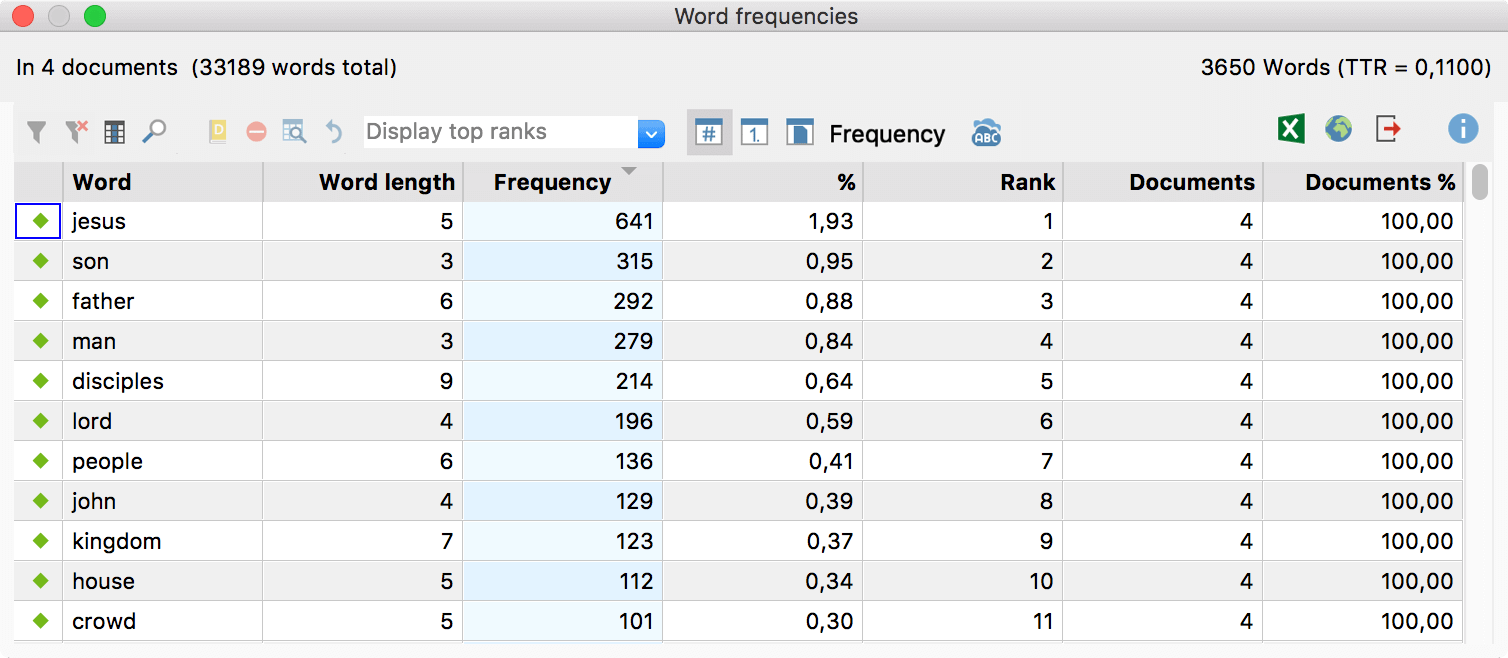Screen dimensions: 1508x658
Task: Click the Rank column header
Action: click(x=962, y=182)
